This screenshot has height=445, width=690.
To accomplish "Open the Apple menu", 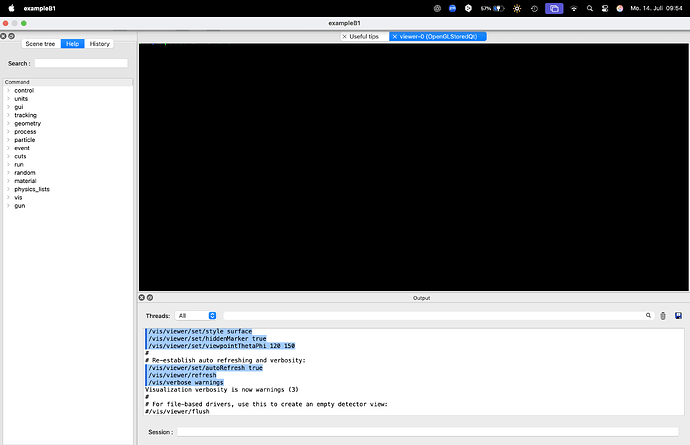I will coord(11,8).
